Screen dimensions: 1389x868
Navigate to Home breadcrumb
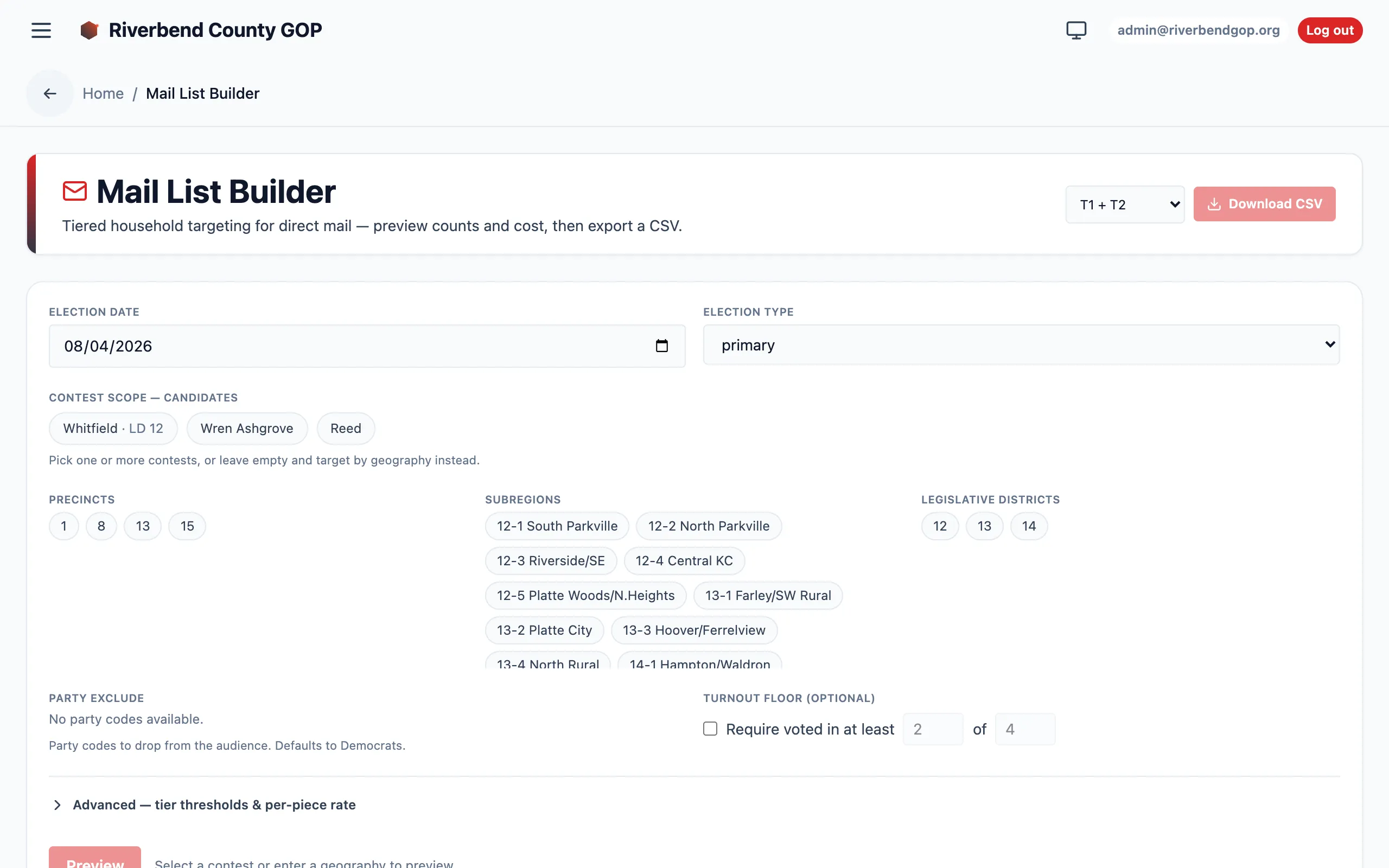click(103, 93)
